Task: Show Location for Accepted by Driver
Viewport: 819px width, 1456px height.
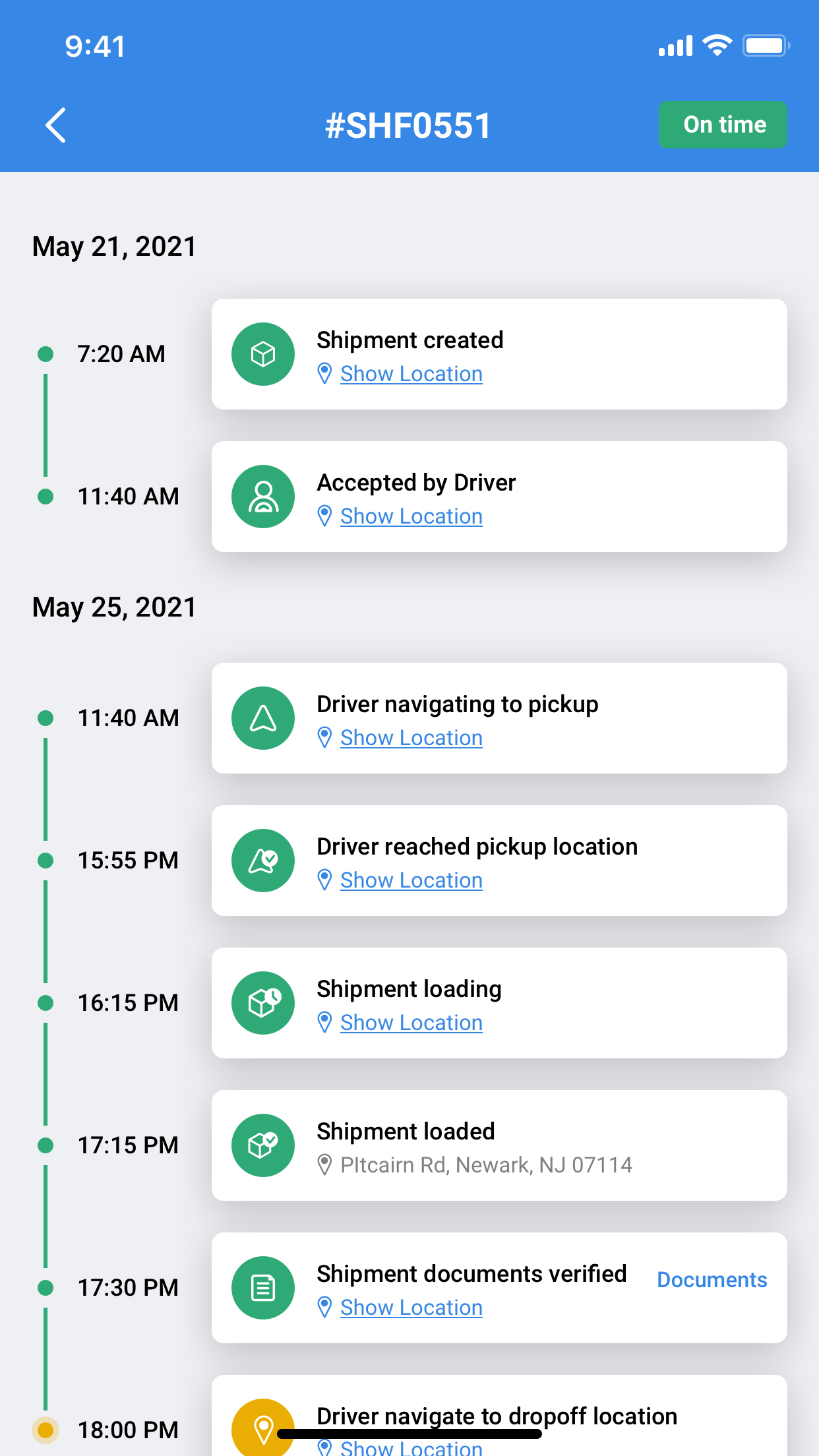Action: point(411,516)
